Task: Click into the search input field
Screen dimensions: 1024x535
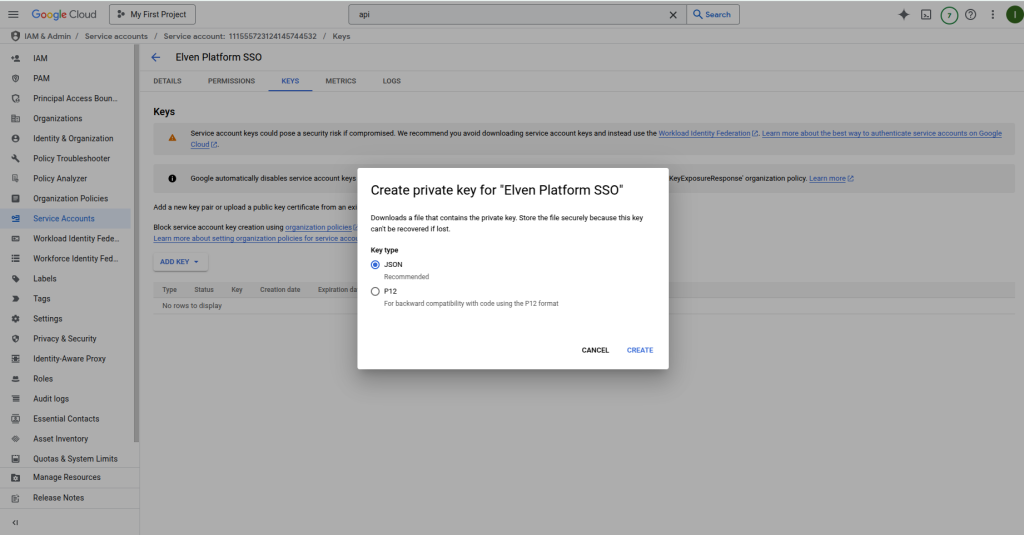Action: click(x=510, y=15)
